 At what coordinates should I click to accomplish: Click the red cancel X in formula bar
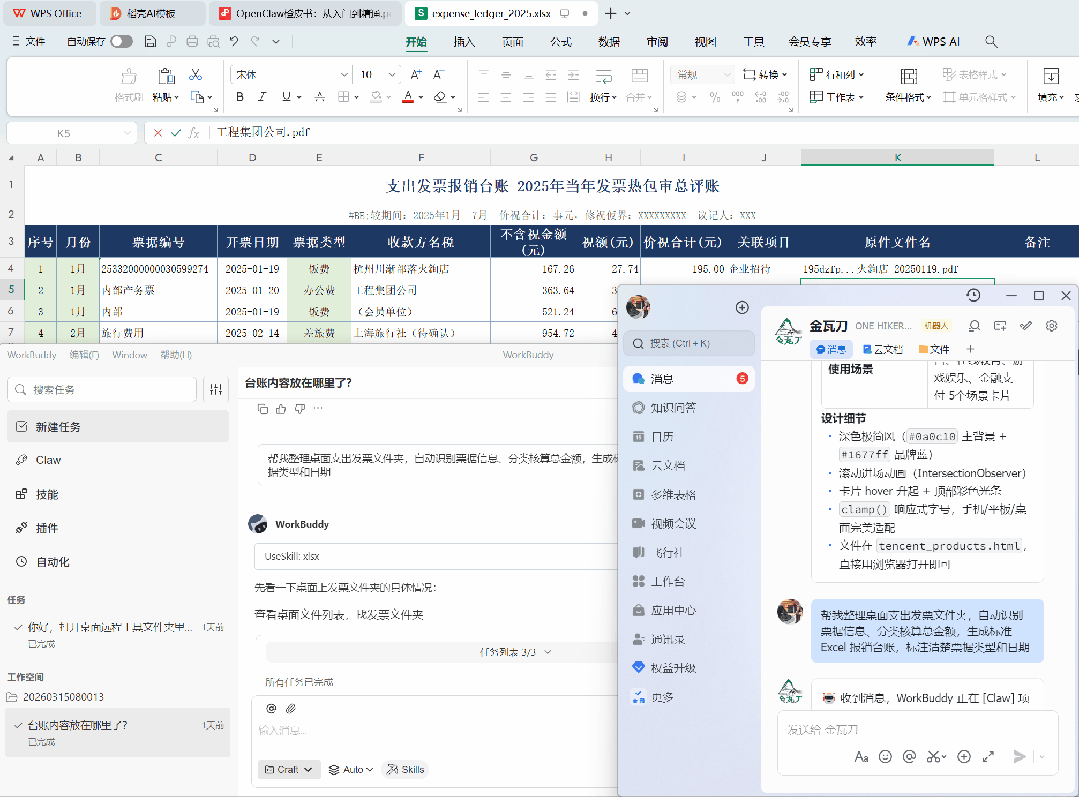[x=158, y=133]
